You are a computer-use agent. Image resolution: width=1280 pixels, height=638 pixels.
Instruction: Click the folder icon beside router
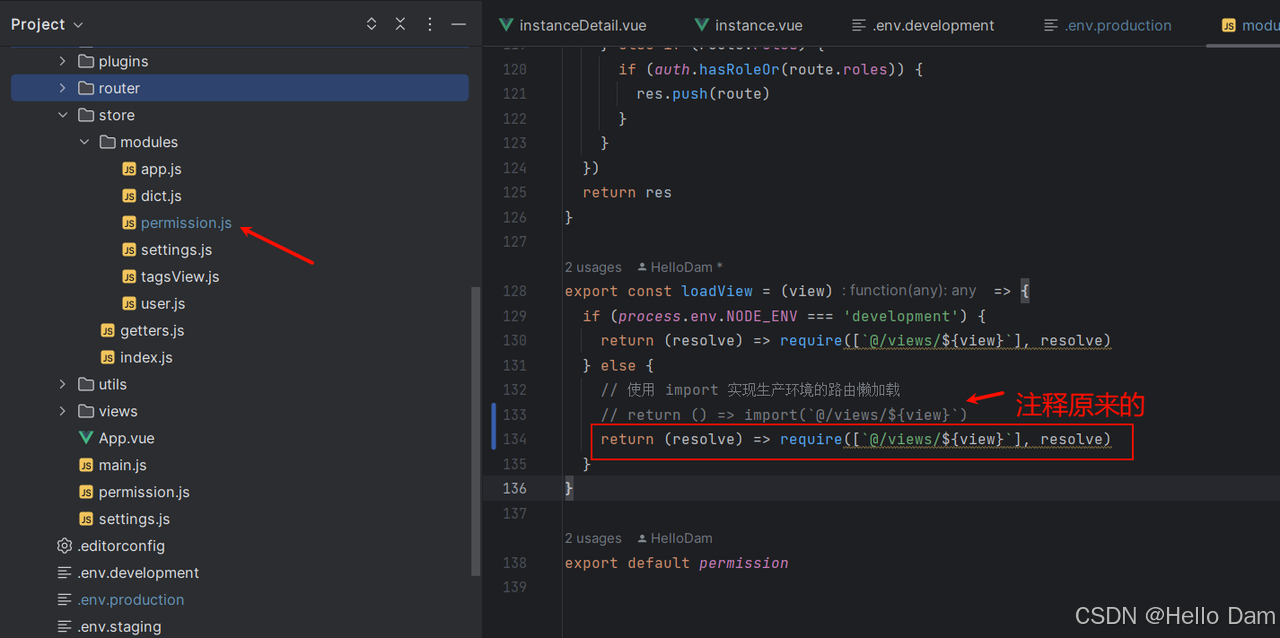click(x=86, y=88)
